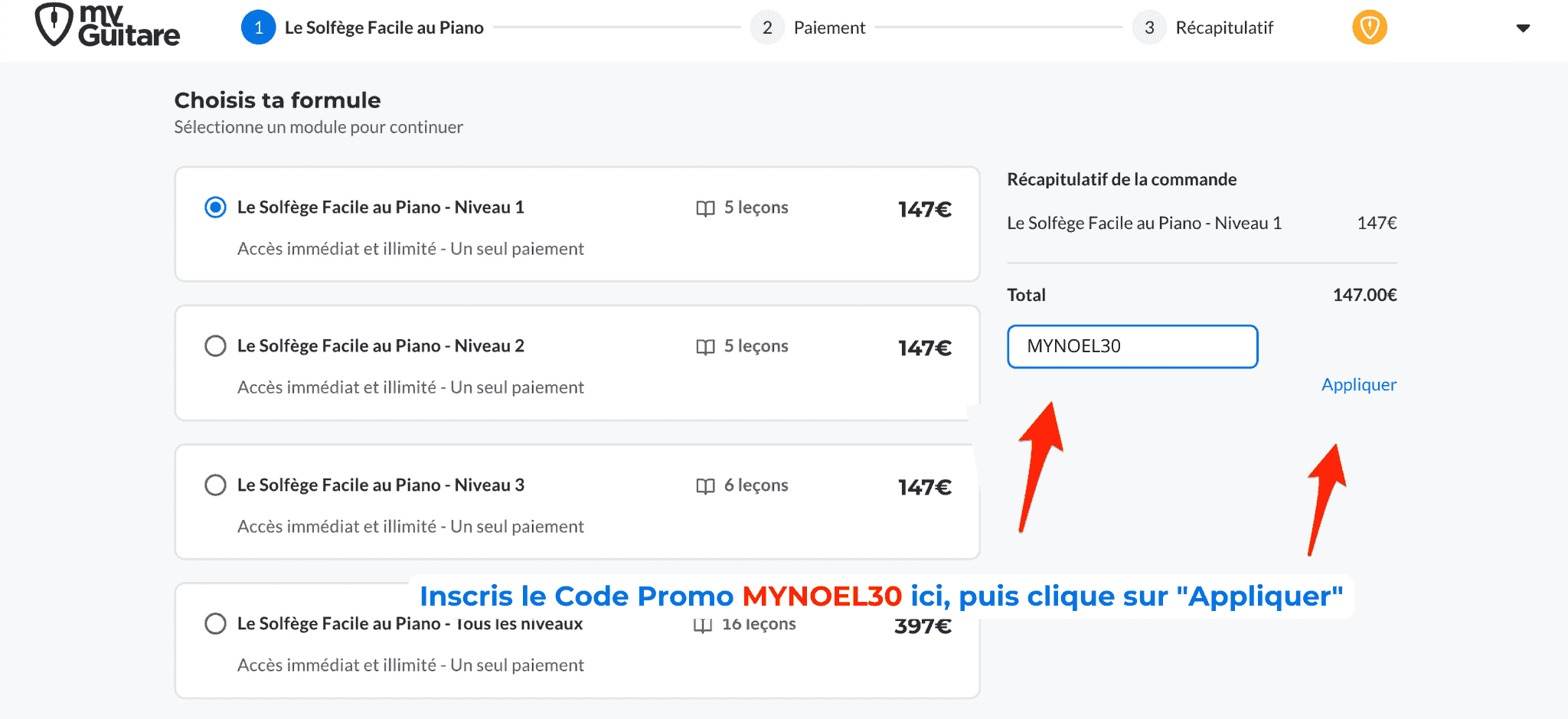Screen dimensions: 1568x719
Task: Click the orange guitar-pick avatar icon
Action: [1369, 28]
